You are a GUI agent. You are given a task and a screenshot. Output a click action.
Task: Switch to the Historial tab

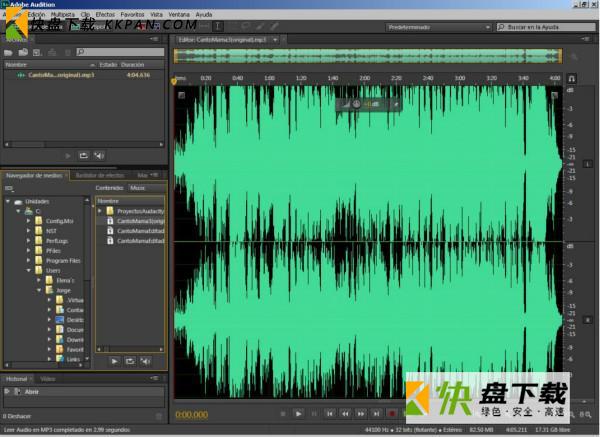16,379
